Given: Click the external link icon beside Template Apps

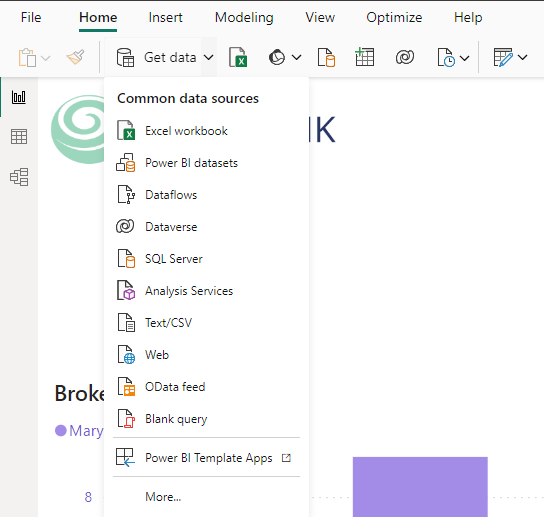Looking at the screenshot, I should 286,458.
